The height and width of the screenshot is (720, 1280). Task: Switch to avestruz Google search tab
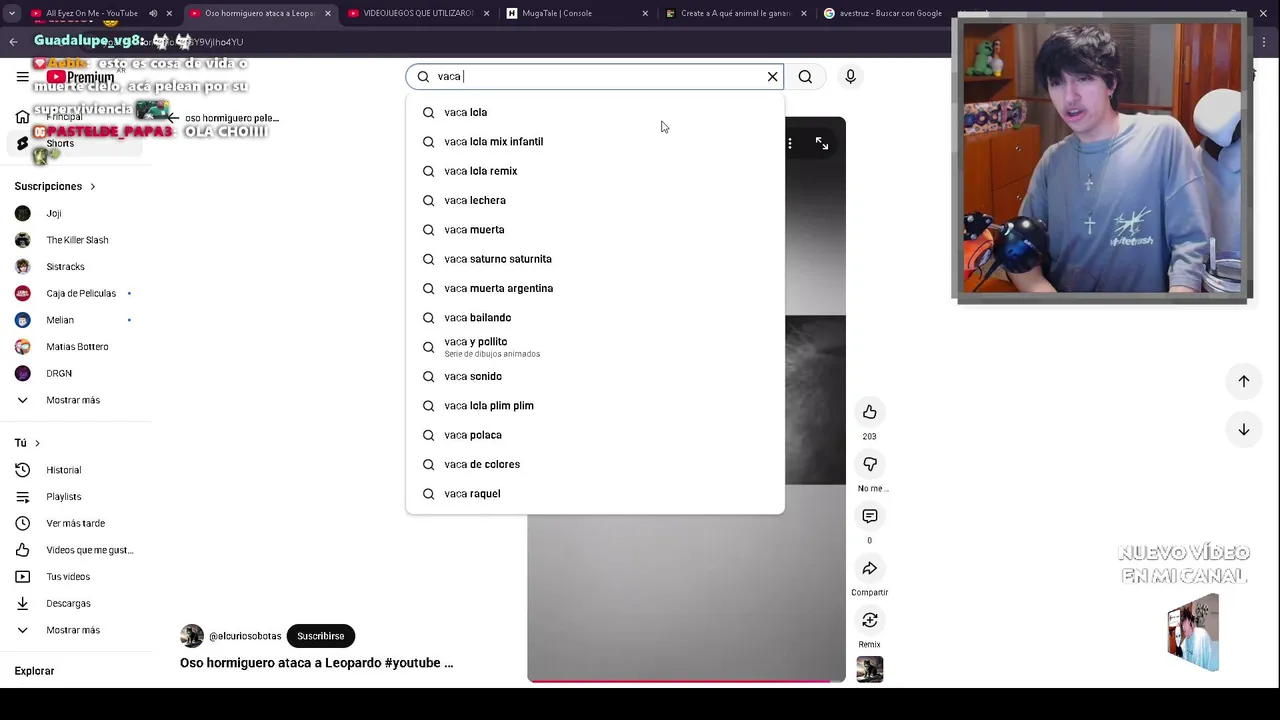(x=890, y=13)
